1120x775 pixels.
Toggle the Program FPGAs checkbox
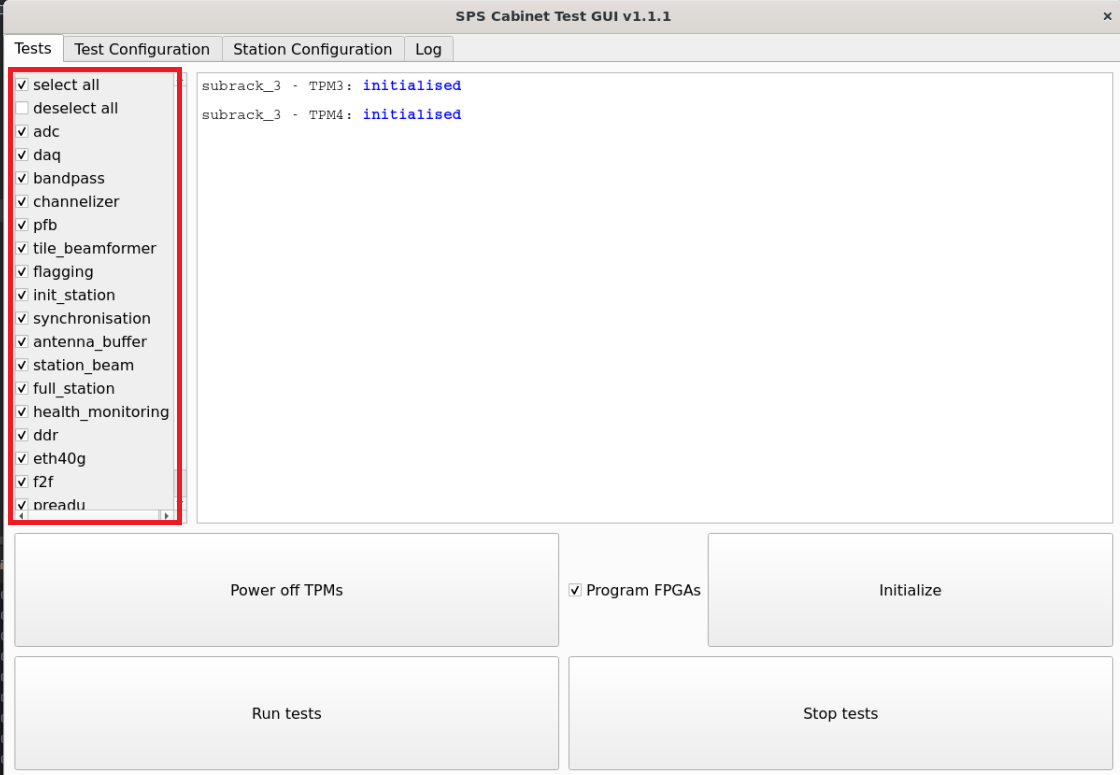tap(574, 590)
